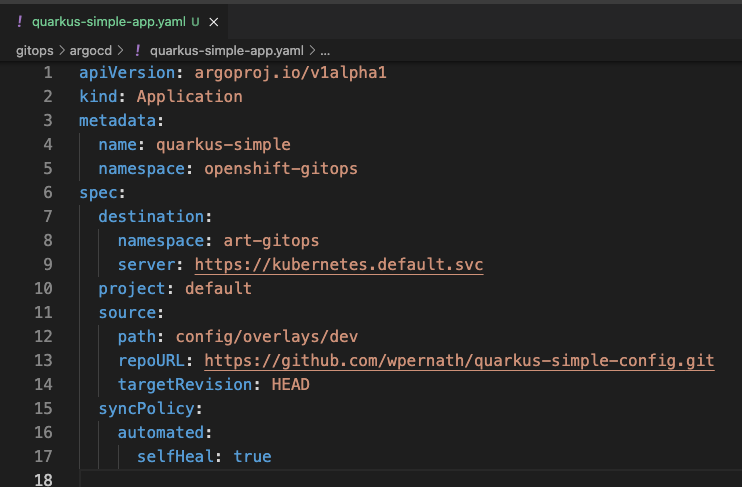
Task: Open the https://kubernetes.default.svc link
Action: 339,265
